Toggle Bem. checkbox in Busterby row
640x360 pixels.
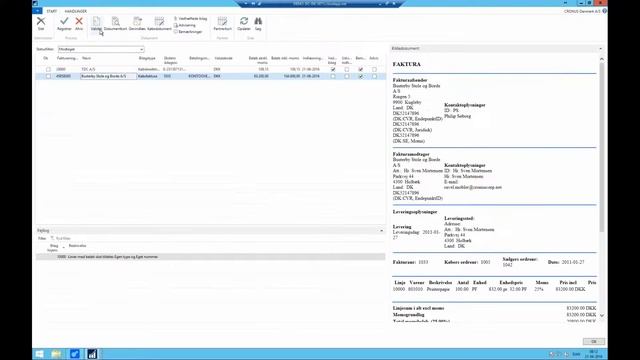[x=360, y=76]
